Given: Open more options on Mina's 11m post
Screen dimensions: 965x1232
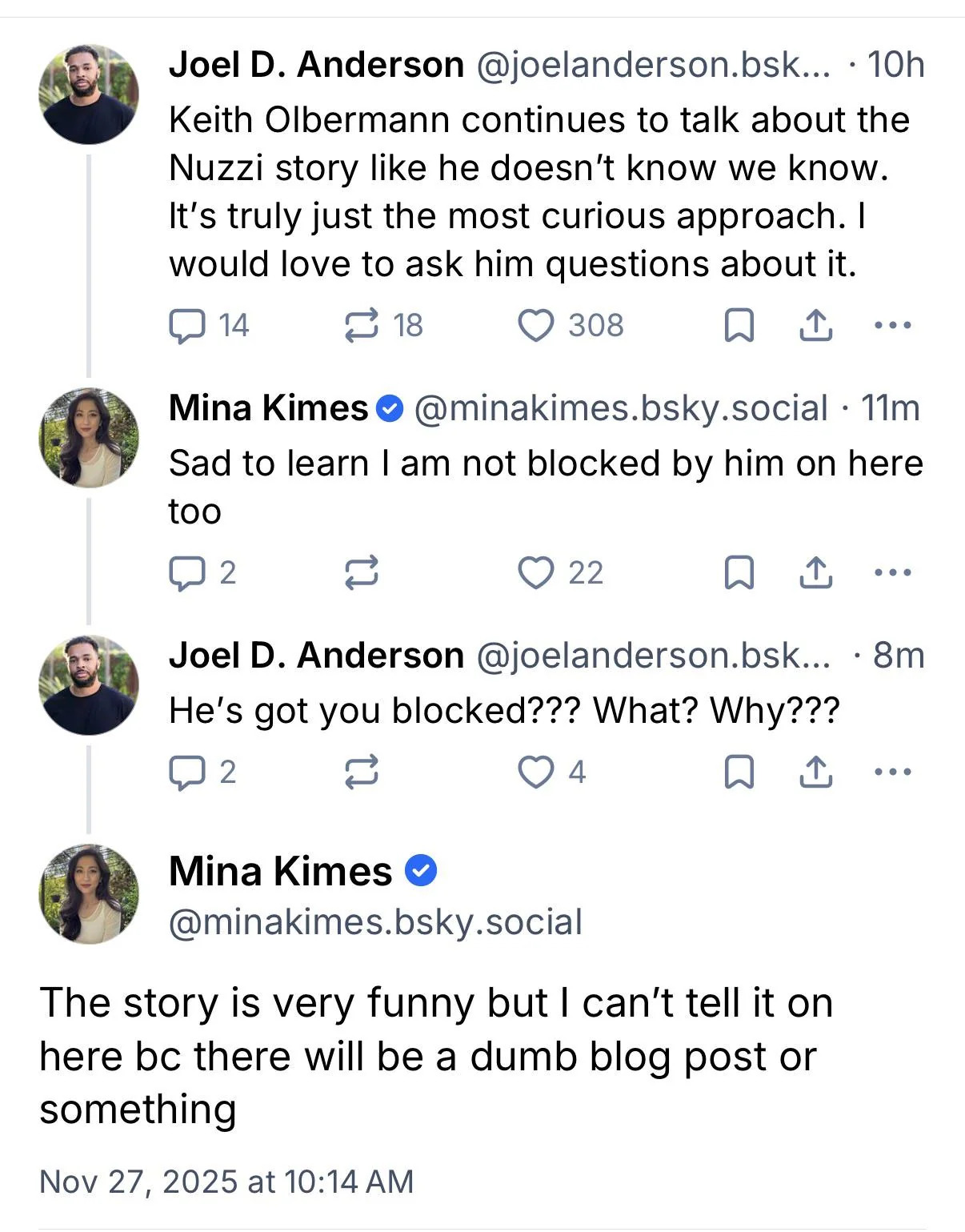Looking at the screenshot, I should coord(892,573).
